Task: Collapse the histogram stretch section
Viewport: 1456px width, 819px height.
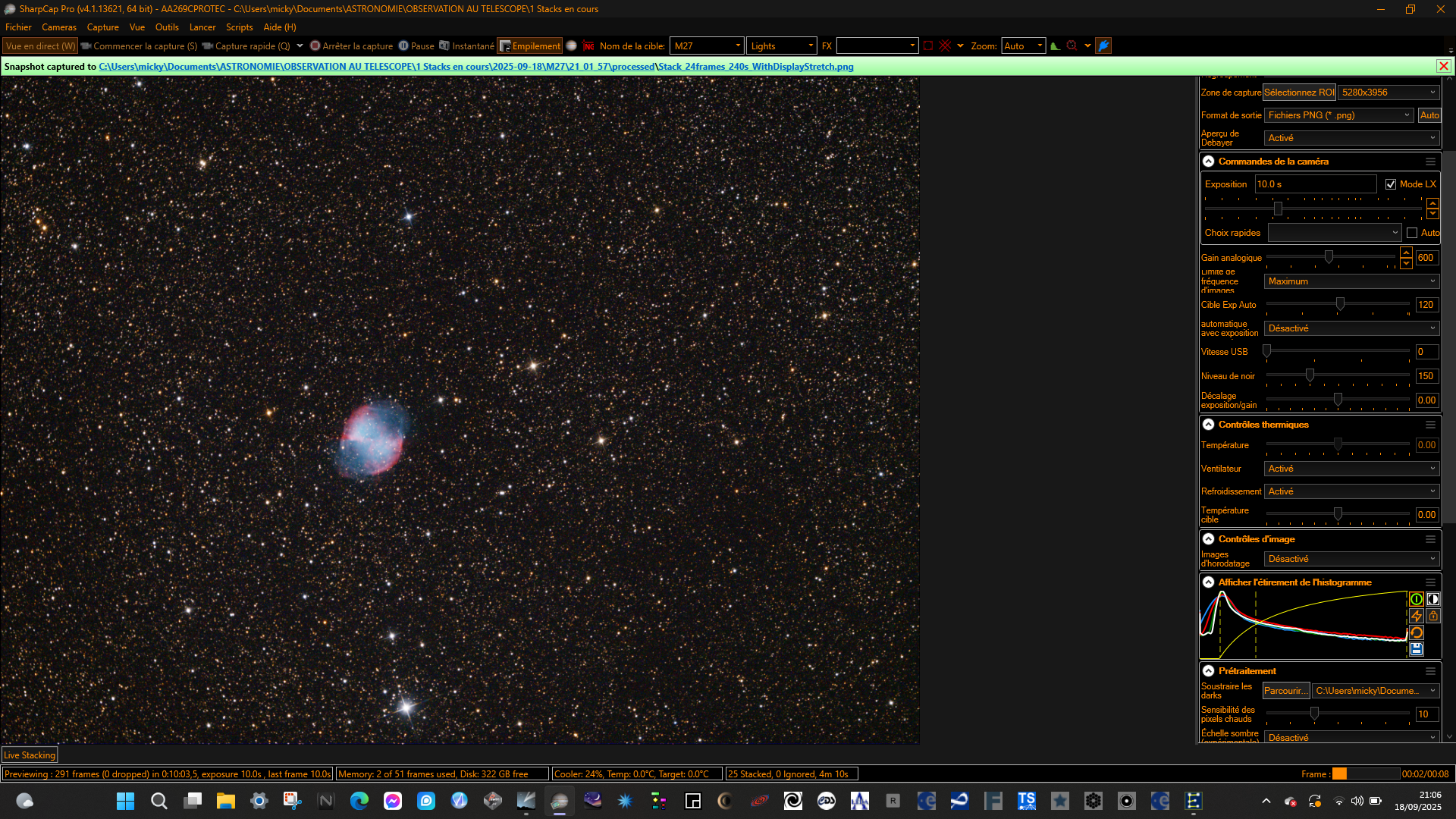Action: click(1209, 582)
